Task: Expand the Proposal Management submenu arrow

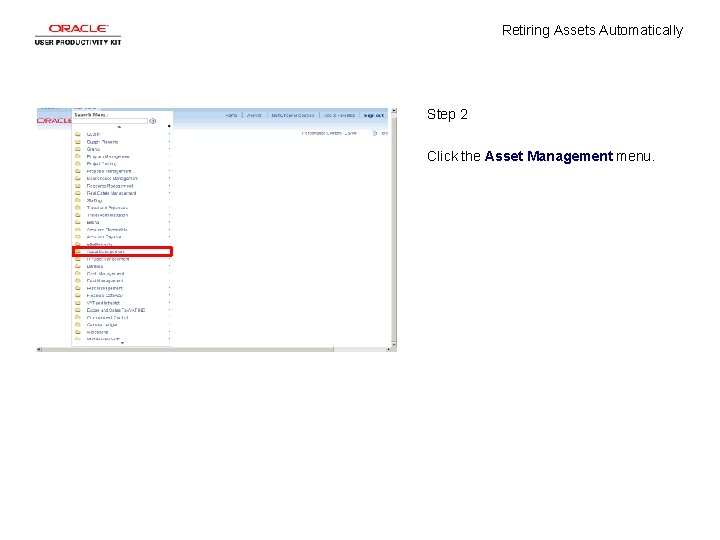Action: point(169,171)
